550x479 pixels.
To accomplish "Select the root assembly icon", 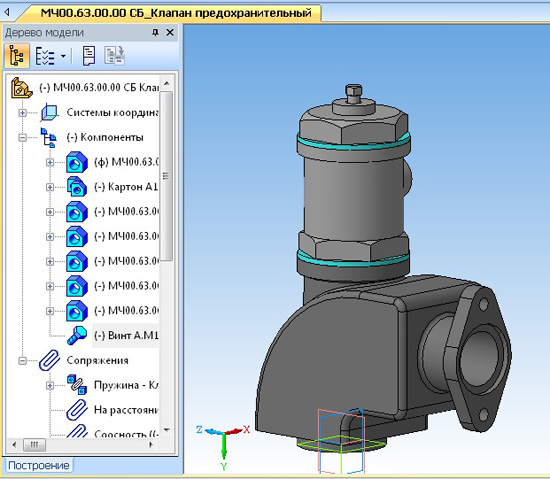I will [x=21, y=88].
